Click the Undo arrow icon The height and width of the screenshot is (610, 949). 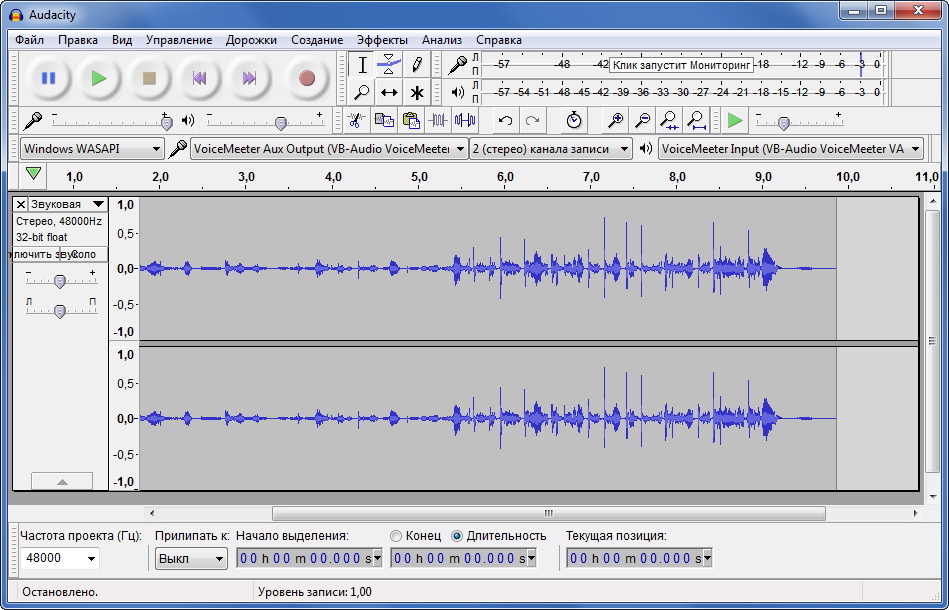tap(505, 120)
